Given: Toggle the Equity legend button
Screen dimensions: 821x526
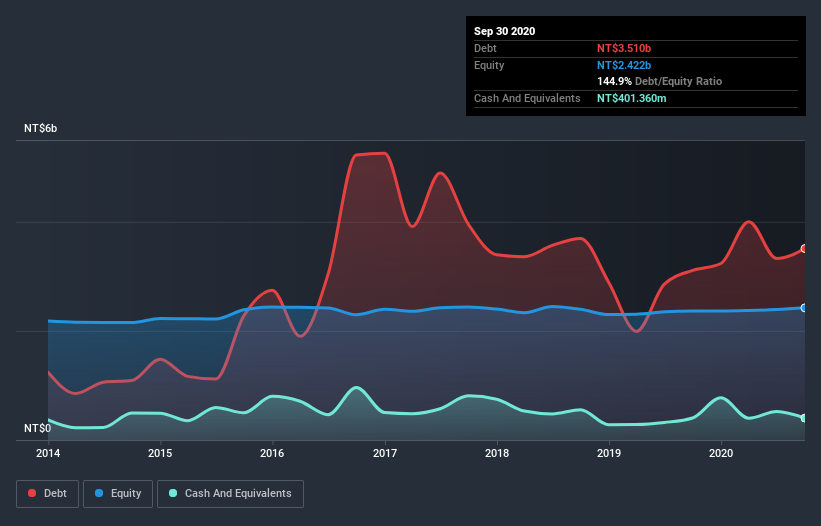Looking at the screenshot, I should coord(118,494).
